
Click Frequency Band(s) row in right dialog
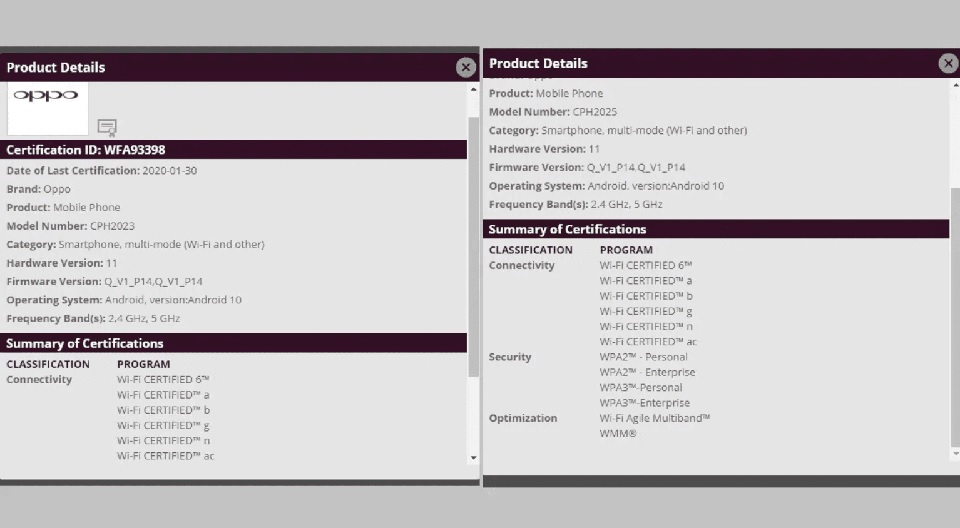pos(576,205)
